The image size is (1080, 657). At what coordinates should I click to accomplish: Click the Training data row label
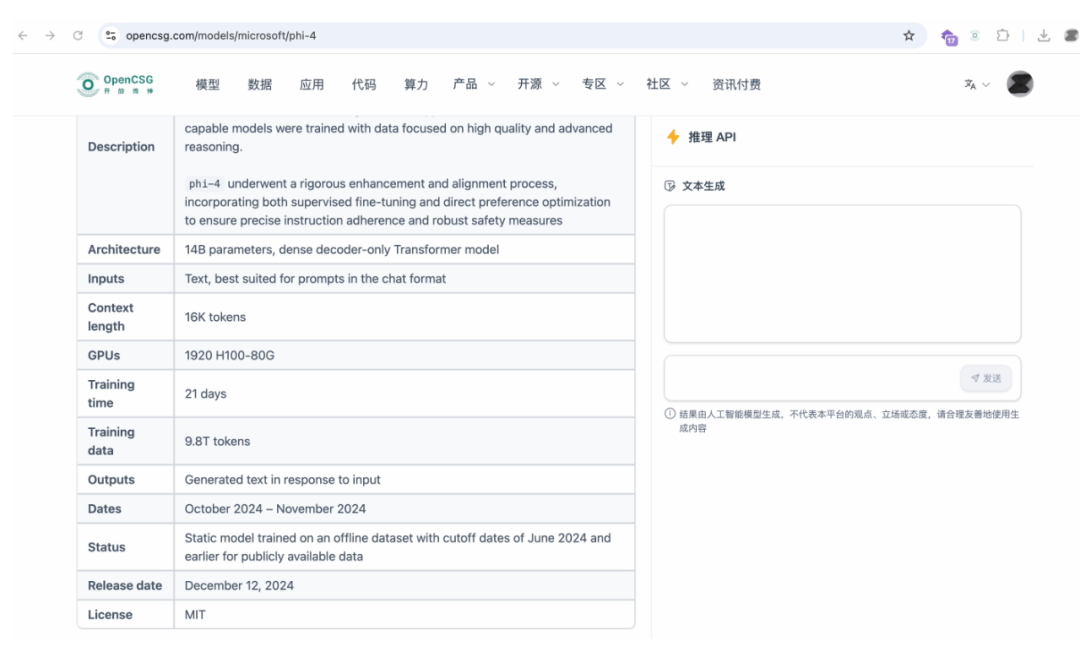111,441
